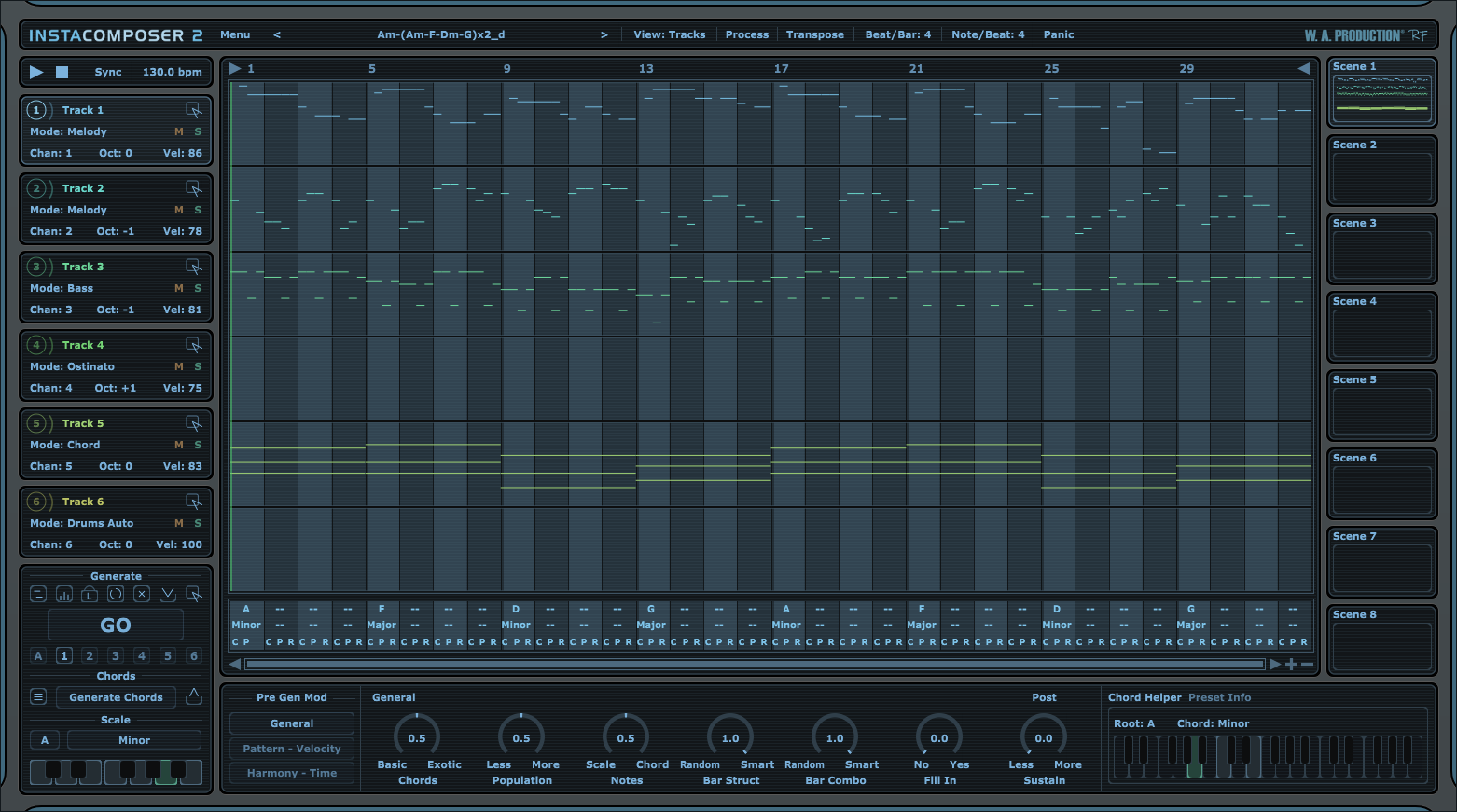
Task: Open the chords list menu icon
Action: 38,696
